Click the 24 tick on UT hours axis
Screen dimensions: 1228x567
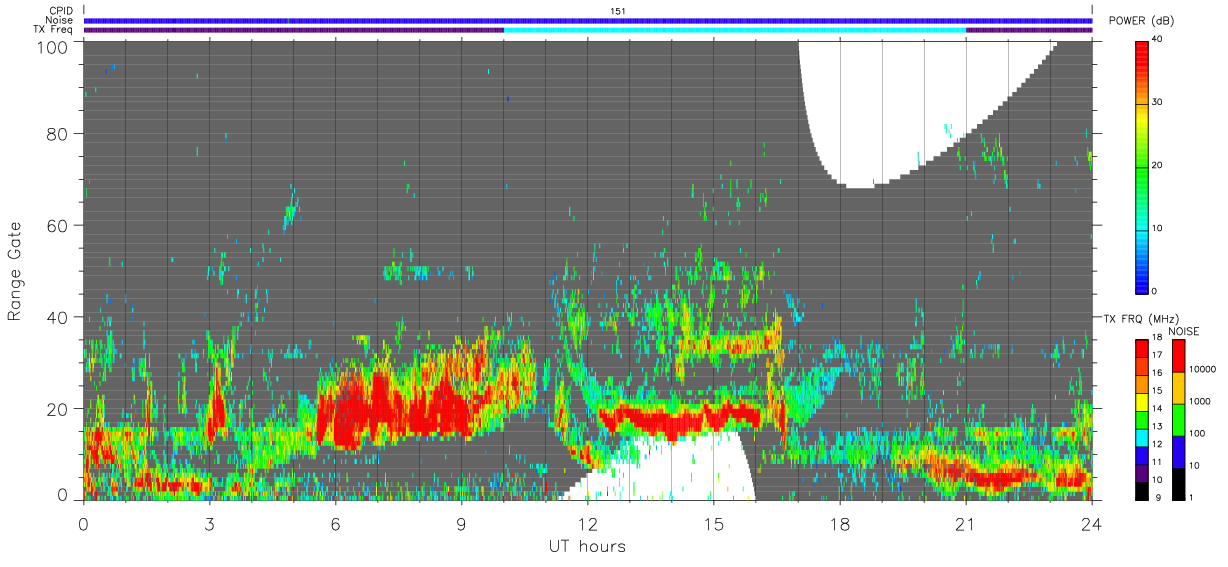[1092, 523]
